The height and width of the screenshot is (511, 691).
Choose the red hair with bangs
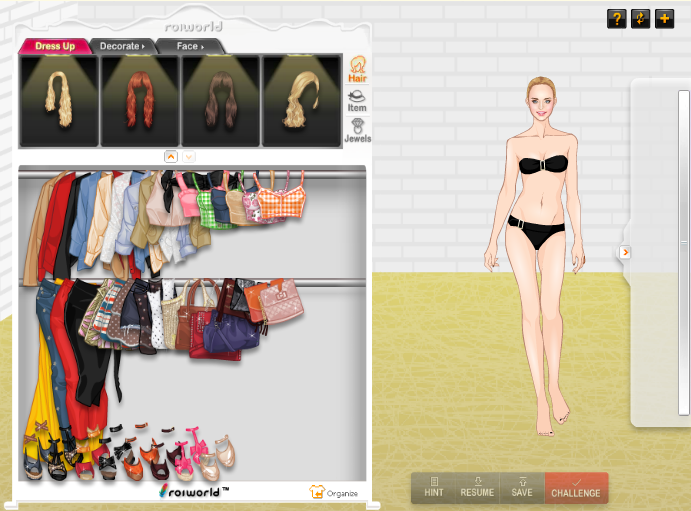pos(139,100)
